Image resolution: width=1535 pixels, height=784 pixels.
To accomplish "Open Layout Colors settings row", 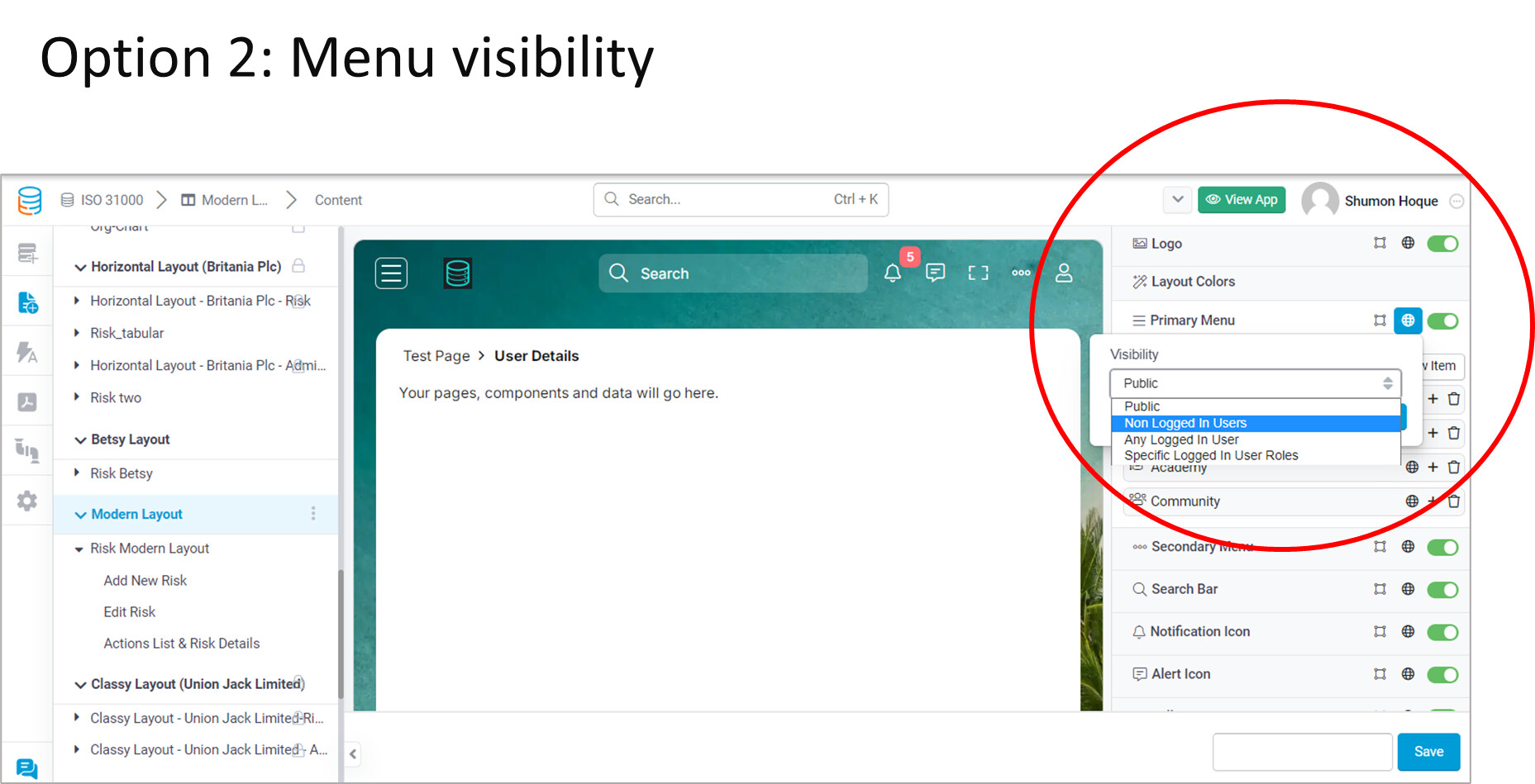I will (1289, 282).
